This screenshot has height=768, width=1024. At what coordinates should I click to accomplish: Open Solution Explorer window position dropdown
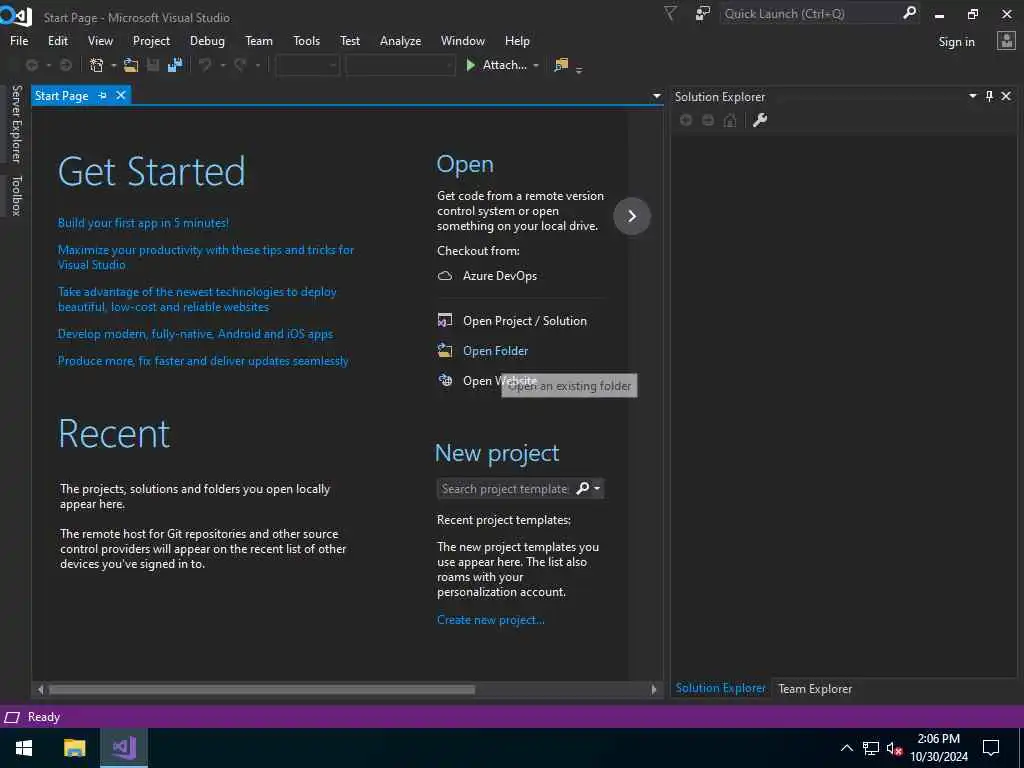coord(972,96)
